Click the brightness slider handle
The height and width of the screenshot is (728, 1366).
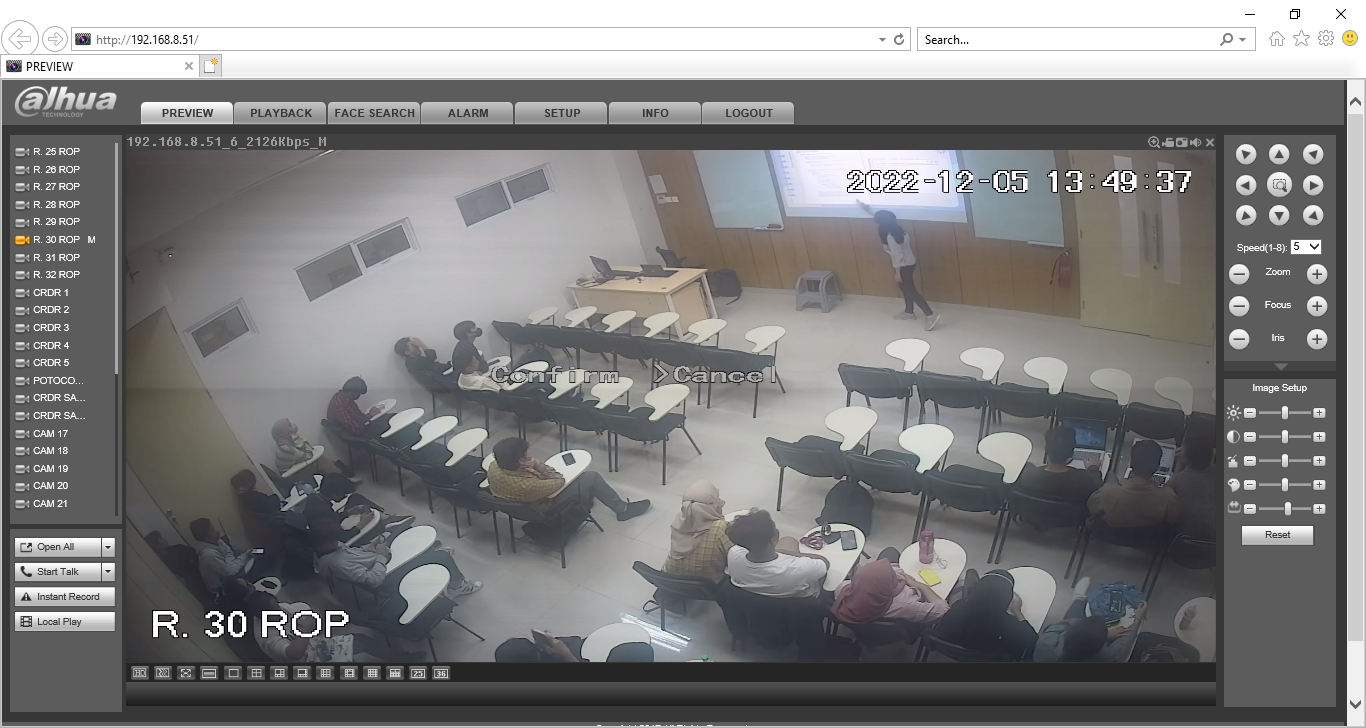pyautogui.click(x=1285, y=413)
